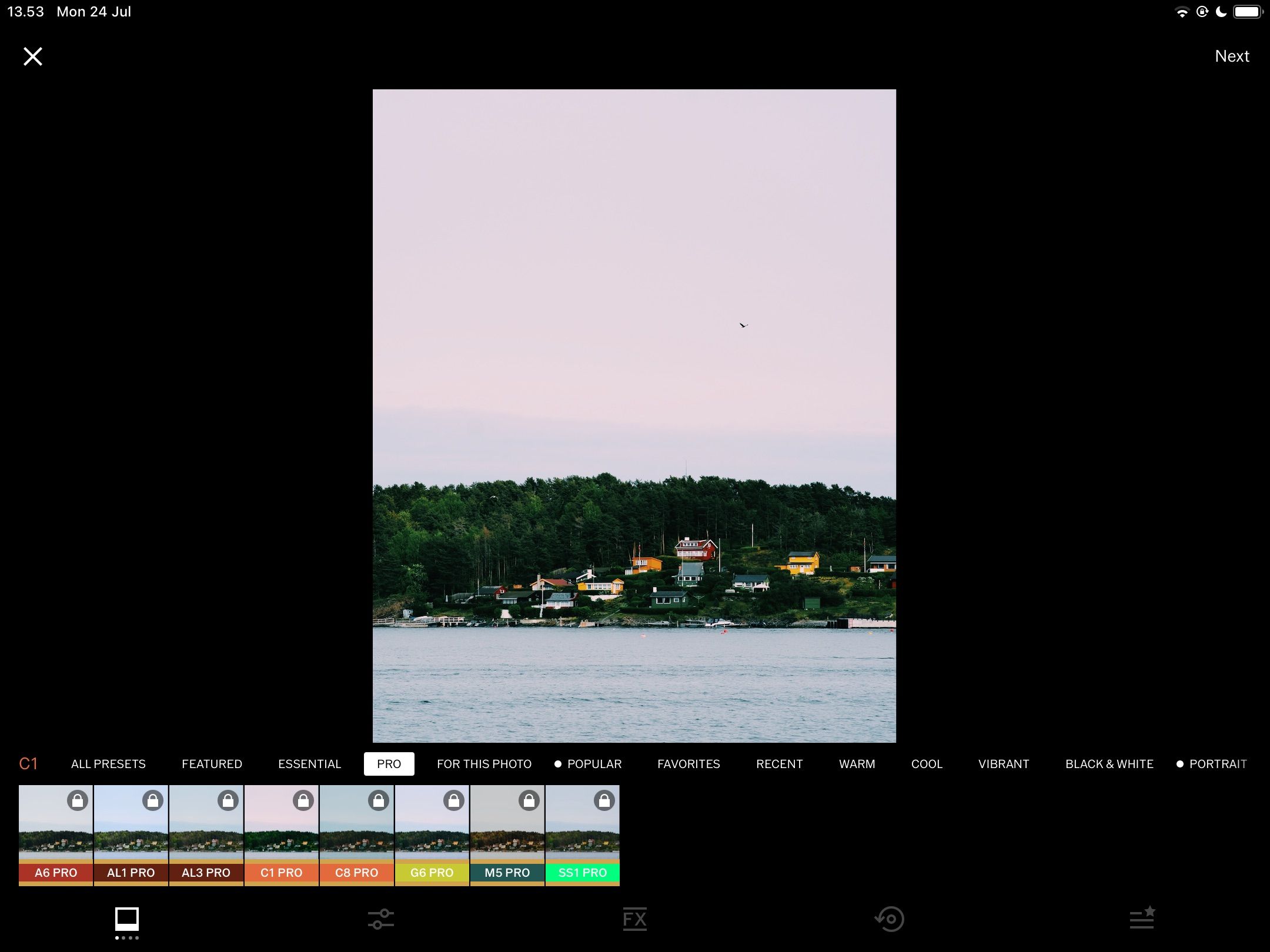Switch to the COOL presets category
This screenshot has height=952, width=1270.
[926, 764]
